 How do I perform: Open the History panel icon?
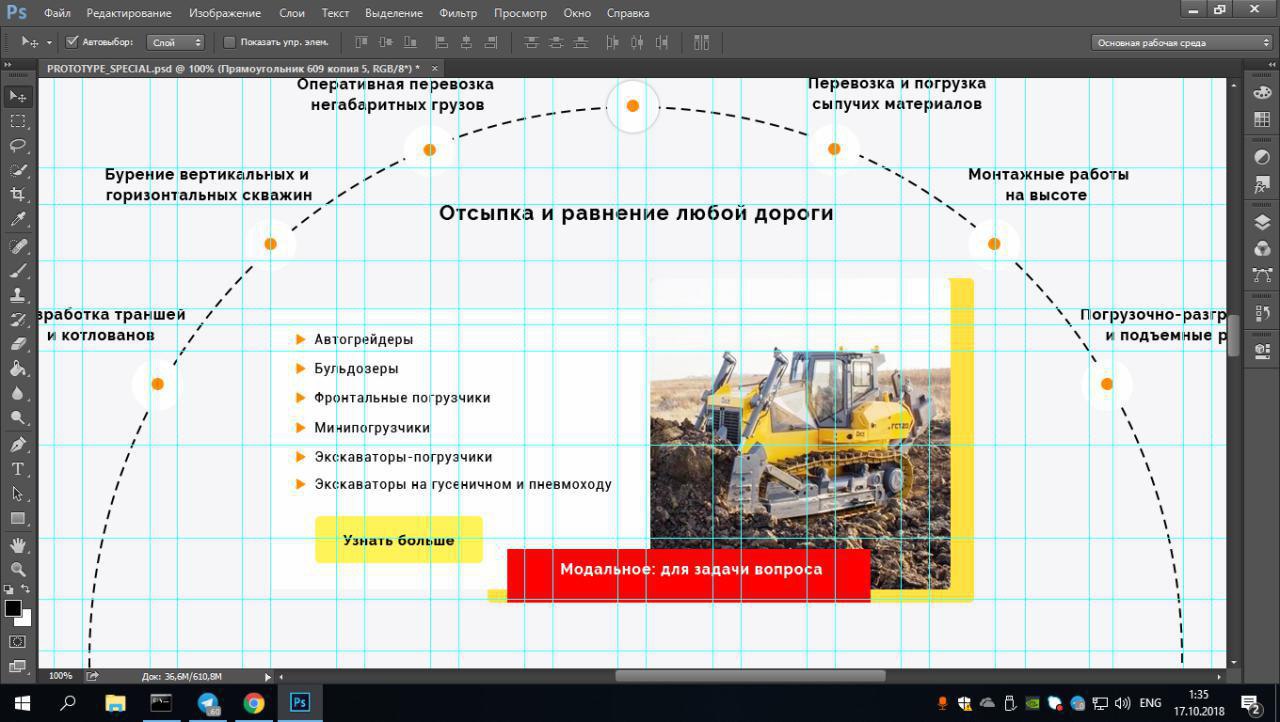click(x=1262, y=313)
